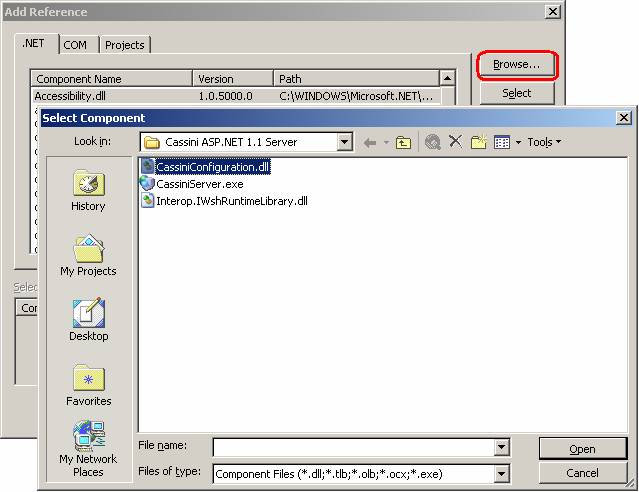The height and width of the screenshot is (492, 639).
Task: Expand the Look in folder dropdown
Action: pos(345,142)
